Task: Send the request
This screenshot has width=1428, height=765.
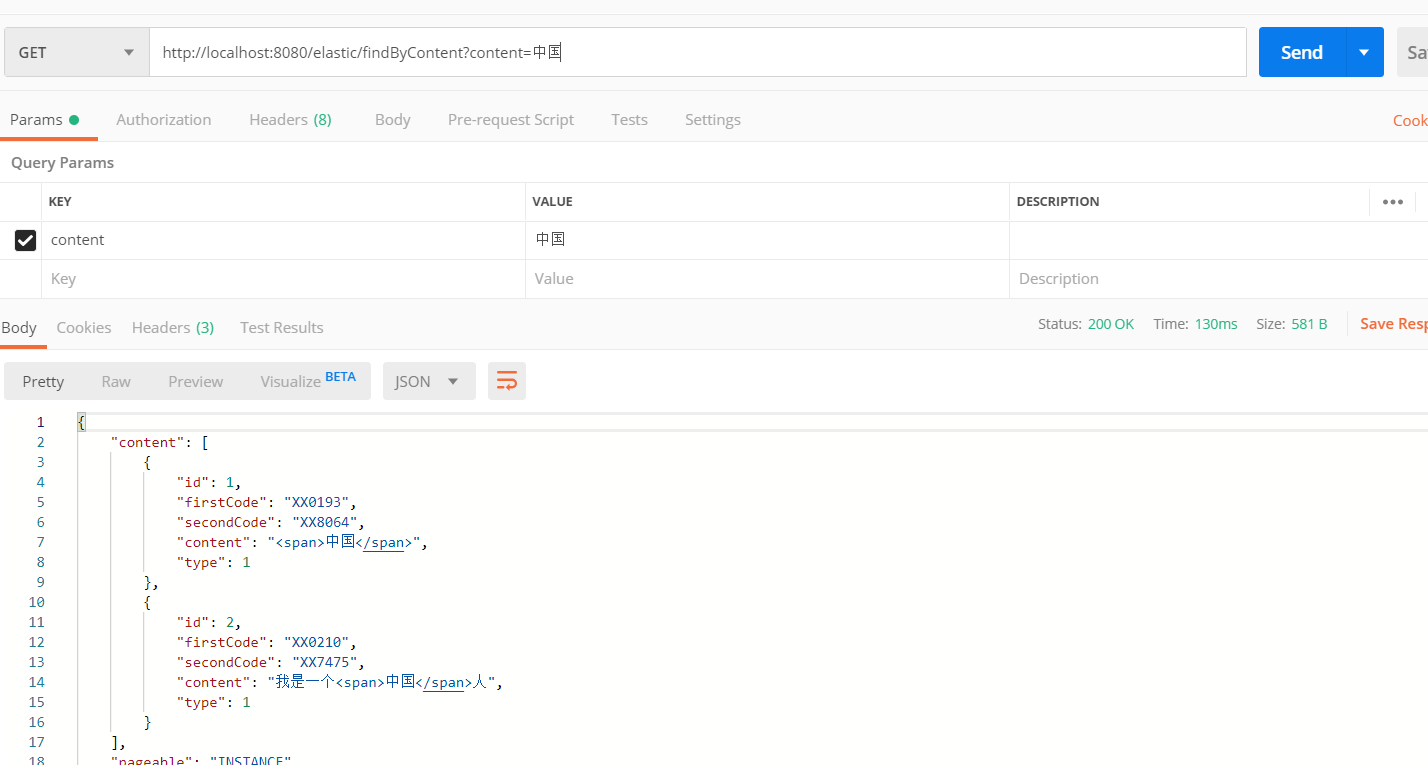Action: click(x=1302, y=52)
